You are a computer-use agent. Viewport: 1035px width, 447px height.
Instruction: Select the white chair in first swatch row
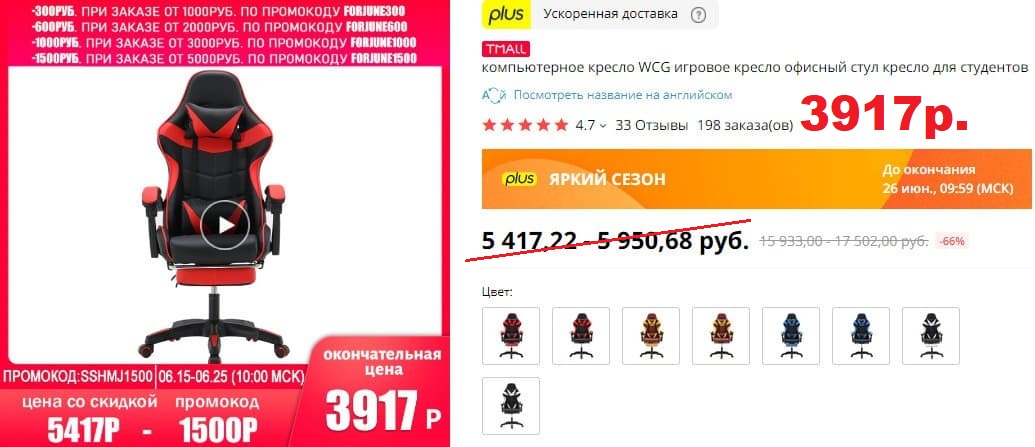tap(931, 336)
